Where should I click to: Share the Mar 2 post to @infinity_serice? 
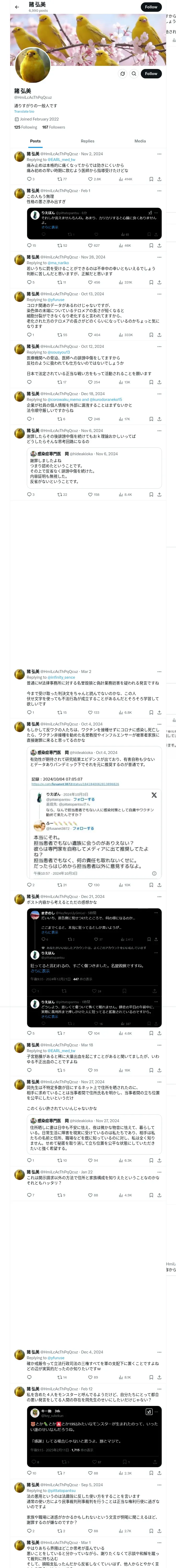coord(159,712)
